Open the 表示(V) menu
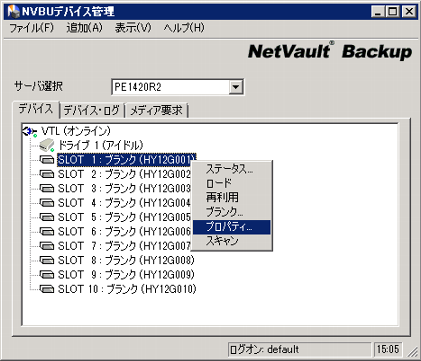 coord(133,28)
